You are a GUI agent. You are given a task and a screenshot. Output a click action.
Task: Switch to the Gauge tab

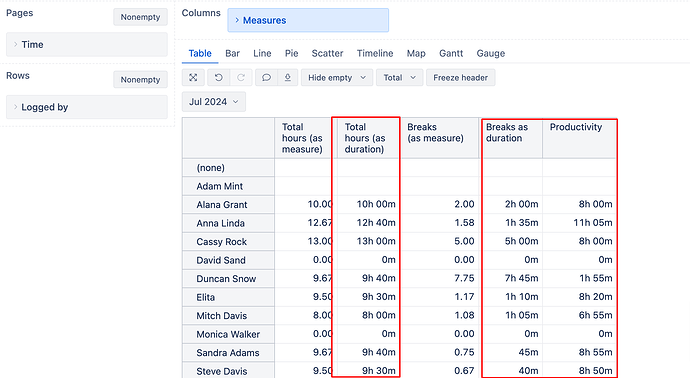tap(491, 53)
